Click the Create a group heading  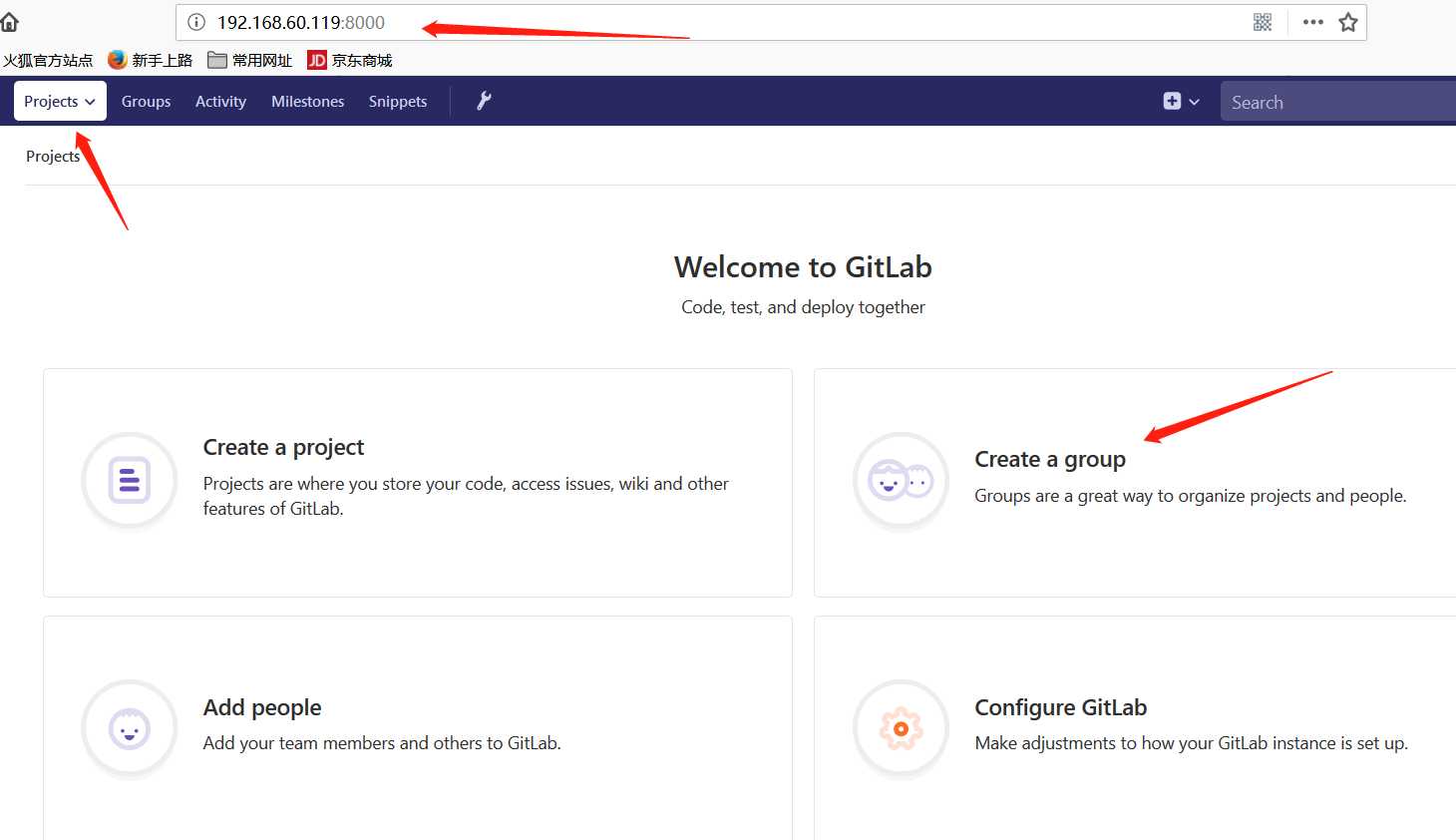click(1050, 459)
